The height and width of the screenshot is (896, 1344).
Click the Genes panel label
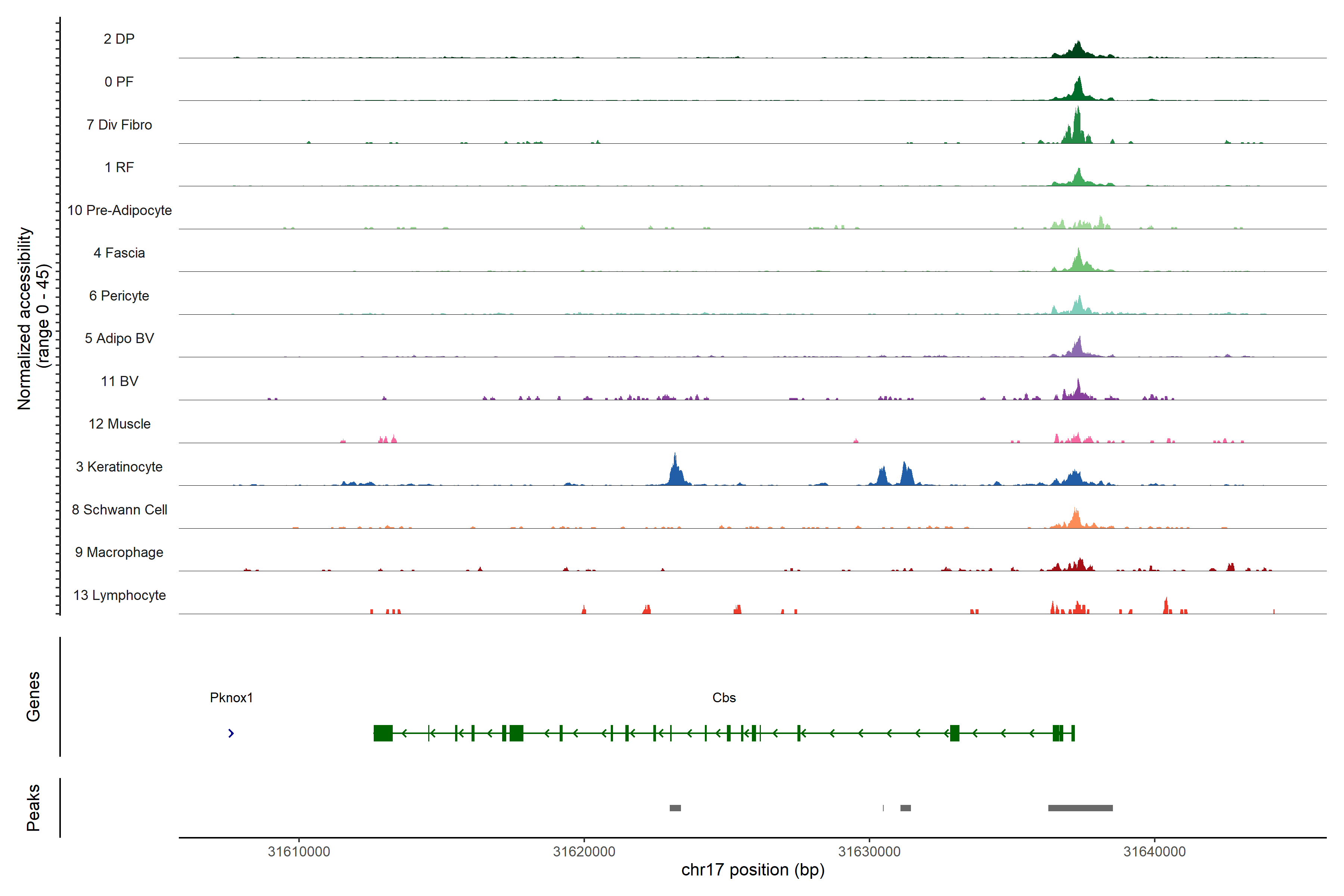point(33,697)
